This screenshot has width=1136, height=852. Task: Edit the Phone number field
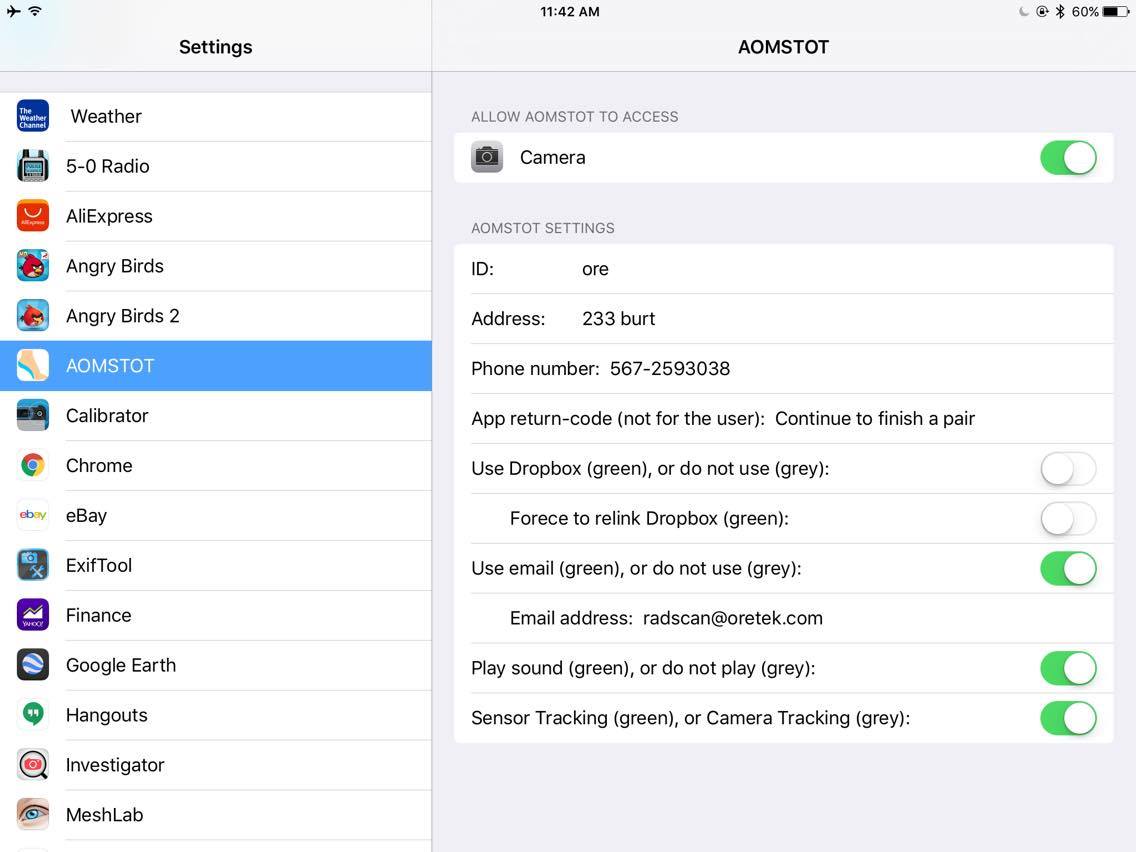(669, 369)
